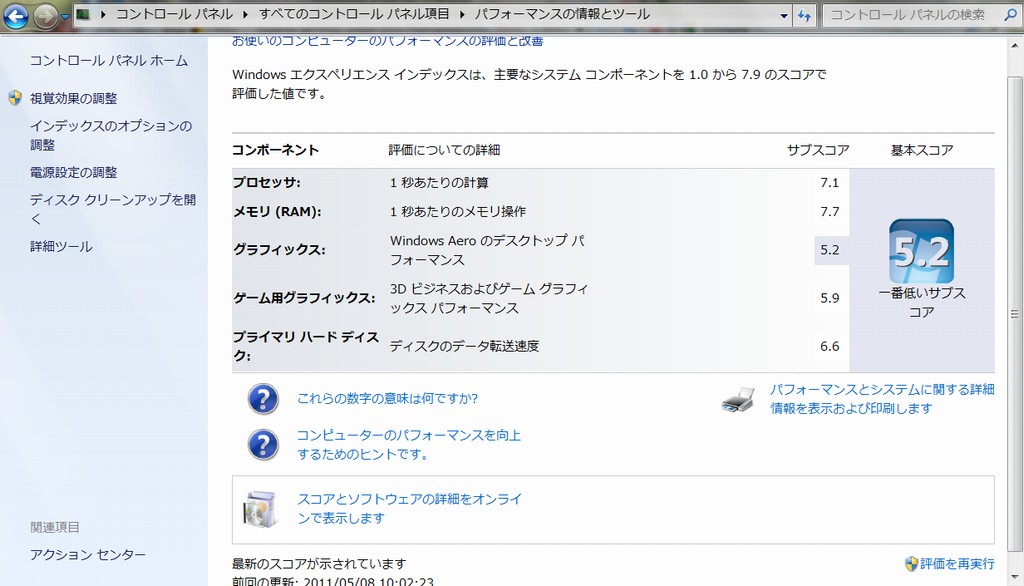Click hard disk subscore 6.6
This screenshot has height=586, width=1024.
coord(829,346)
